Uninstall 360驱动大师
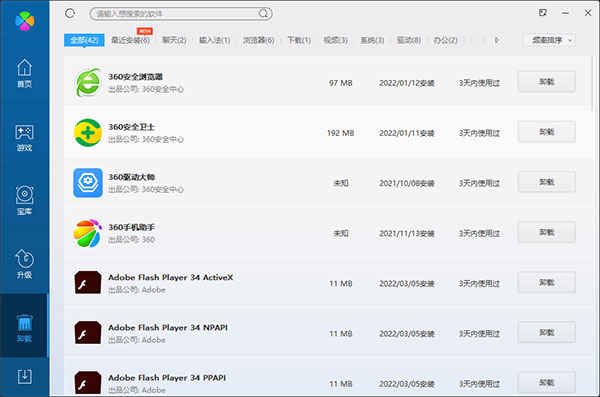Screen dimensions: 600x397 tap(546, 182)
